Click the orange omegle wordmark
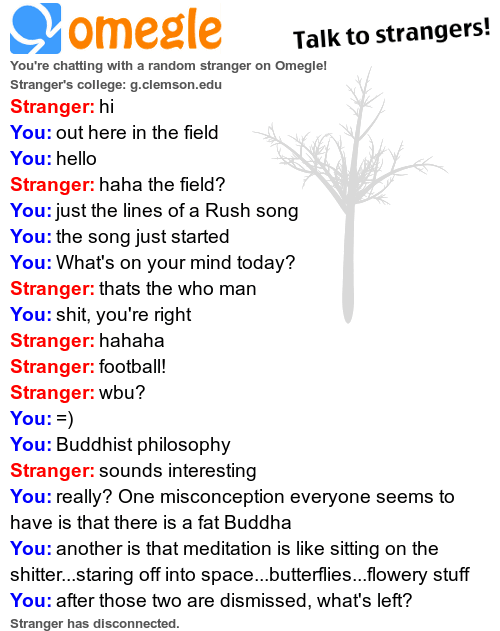Screen dimensions: 500x631 click(145, 31)
